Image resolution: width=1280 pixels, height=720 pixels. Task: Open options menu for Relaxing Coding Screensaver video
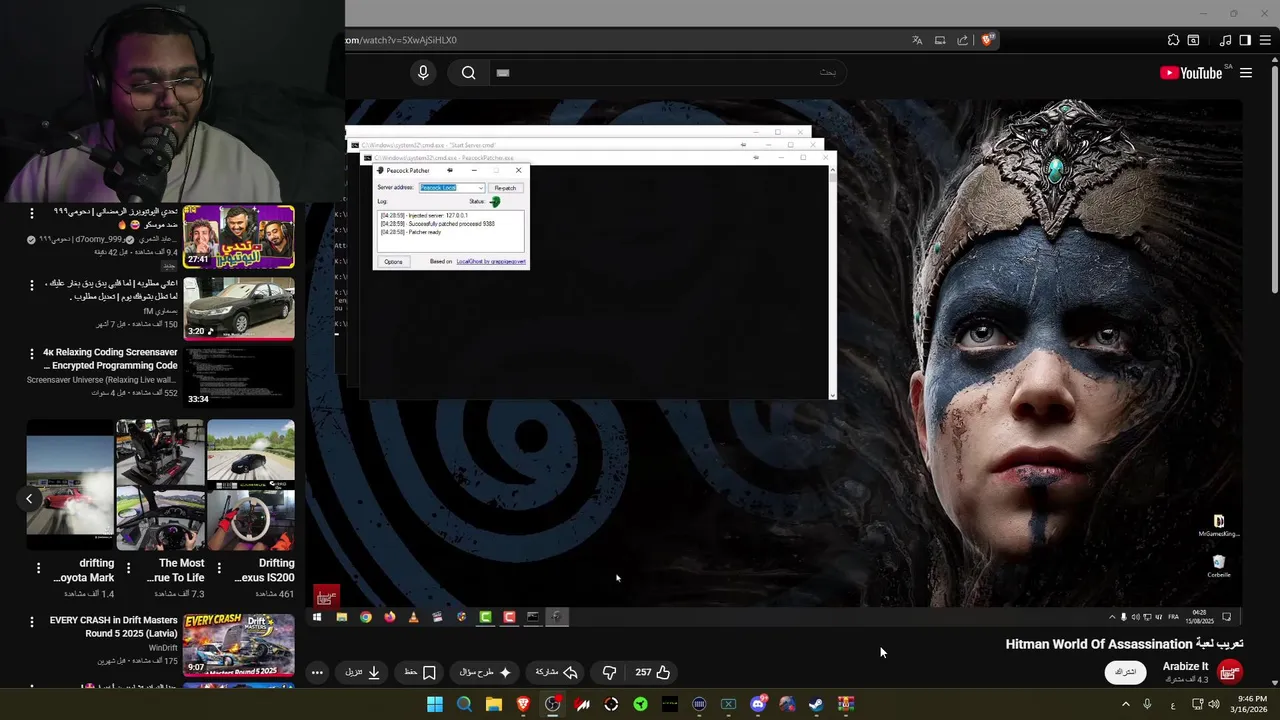(x=32, y=353)
